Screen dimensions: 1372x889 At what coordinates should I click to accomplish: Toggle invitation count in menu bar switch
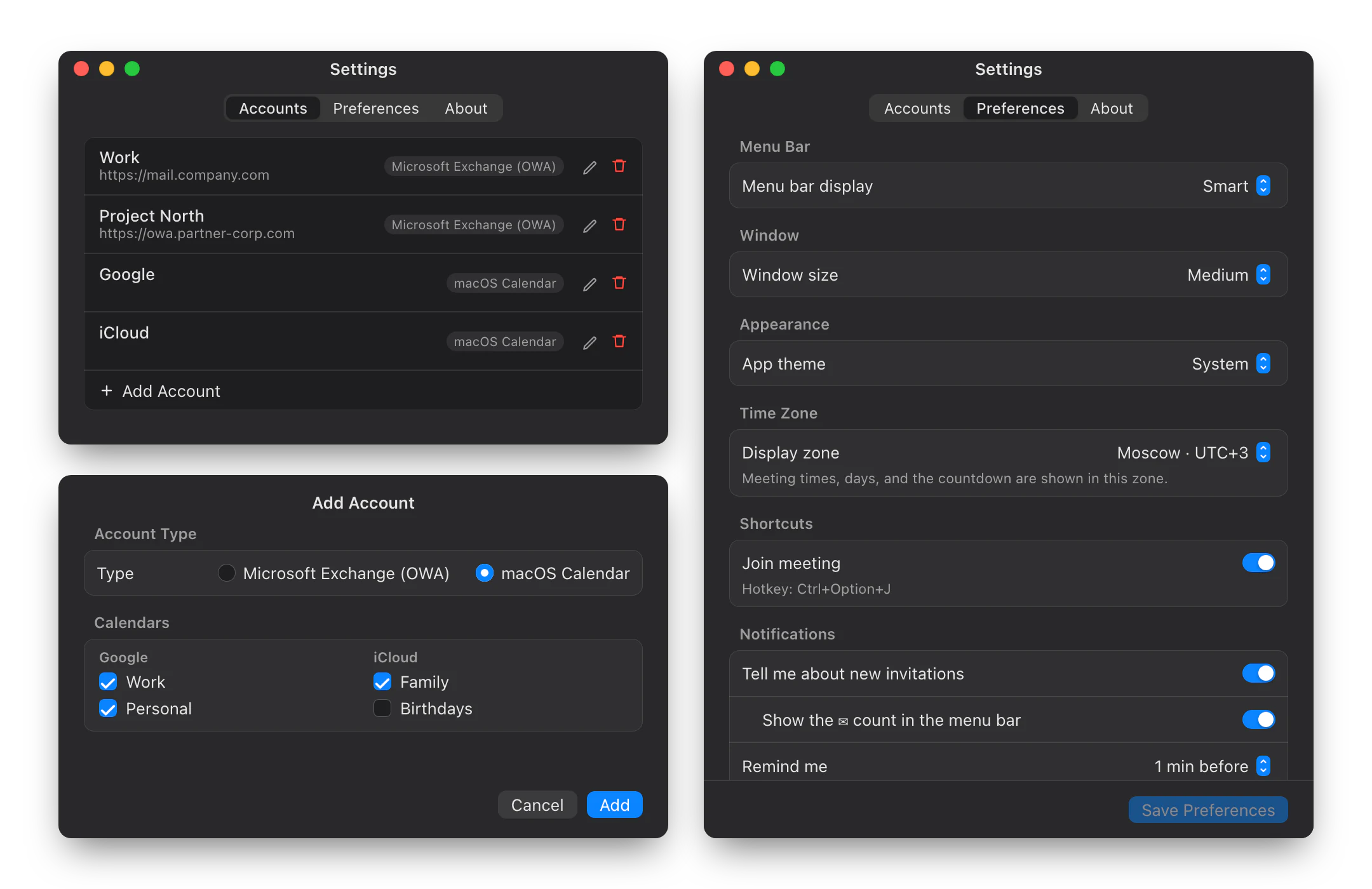pyautogui.click(x=1258, y=719)
